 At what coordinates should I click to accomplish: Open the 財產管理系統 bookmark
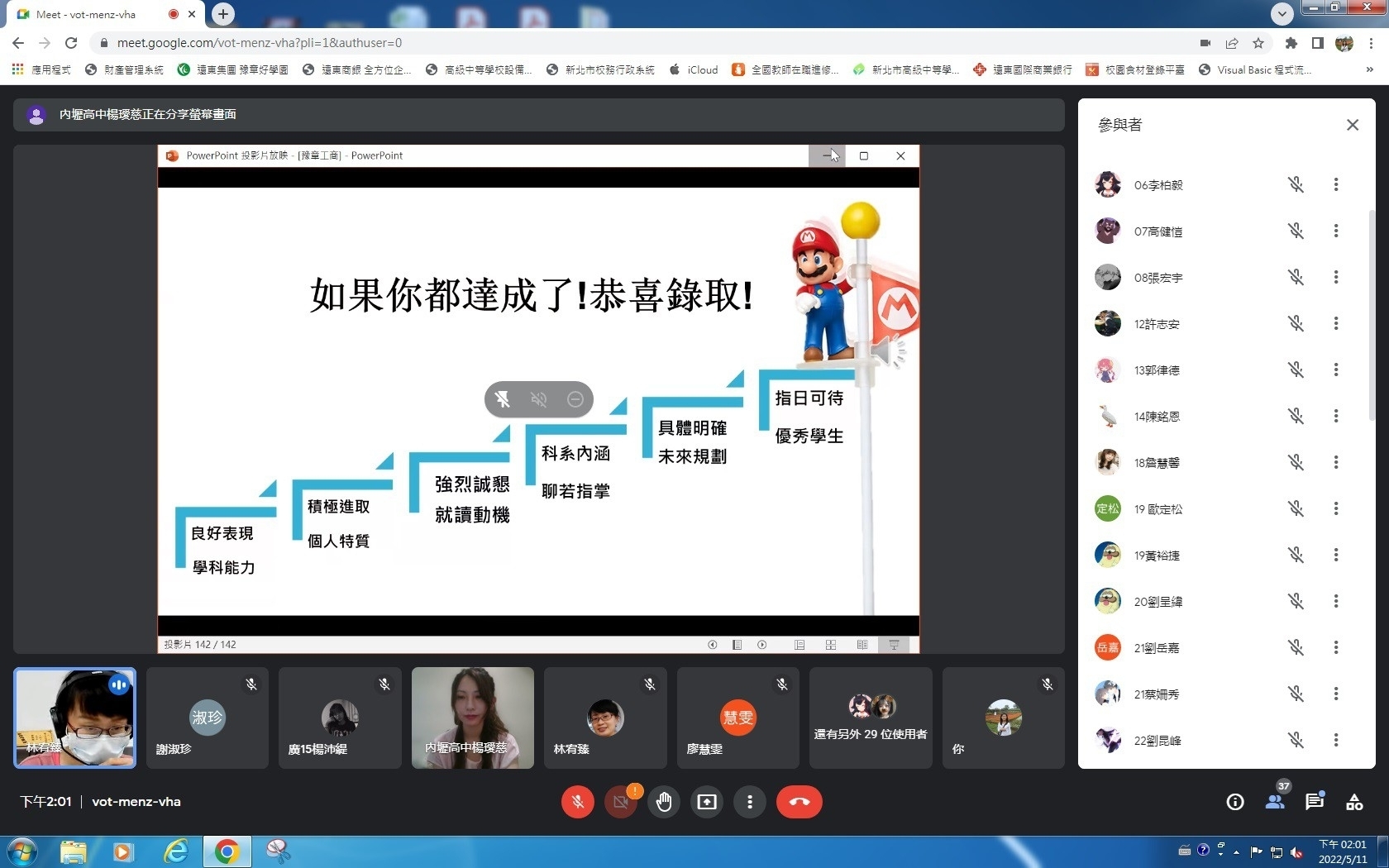pos(124,69)
